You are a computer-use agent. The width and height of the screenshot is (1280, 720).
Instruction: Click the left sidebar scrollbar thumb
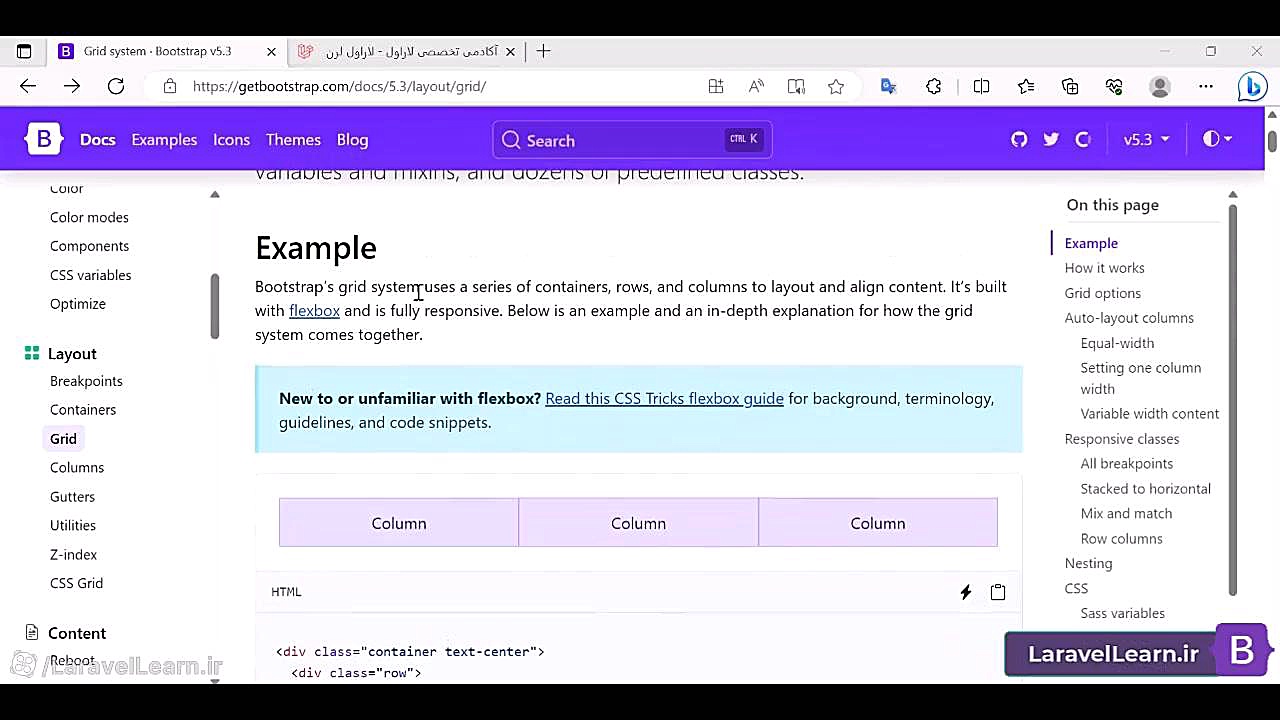pos(214,305)
